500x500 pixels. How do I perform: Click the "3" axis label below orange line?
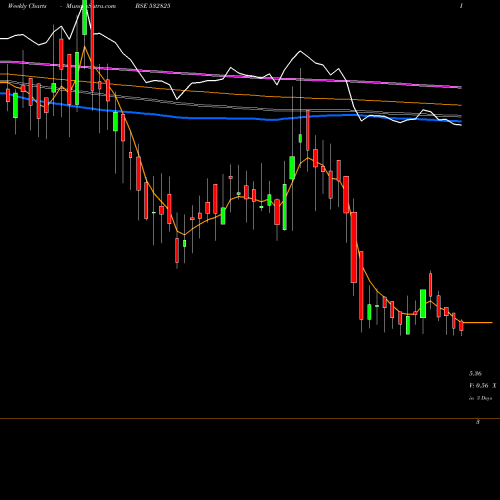(x=478, y=422)
